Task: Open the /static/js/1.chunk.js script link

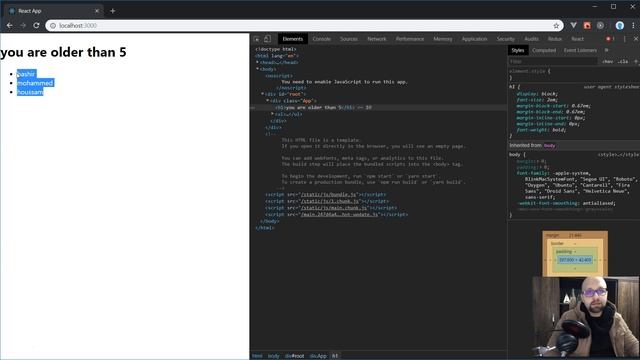Action: pyautogui.click(x=330, y=201)
